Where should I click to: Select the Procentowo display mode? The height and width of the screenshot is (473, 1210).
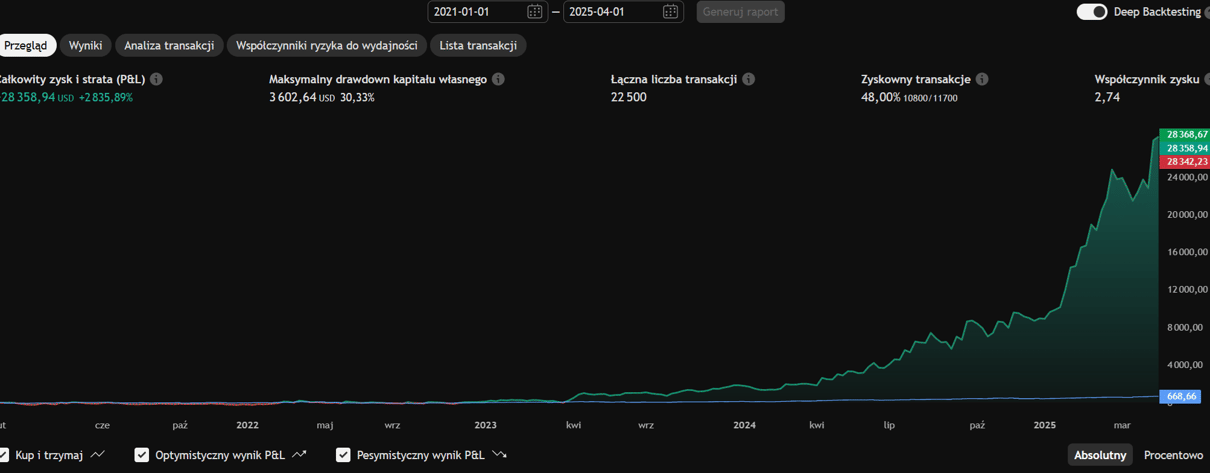(1173, 455)
